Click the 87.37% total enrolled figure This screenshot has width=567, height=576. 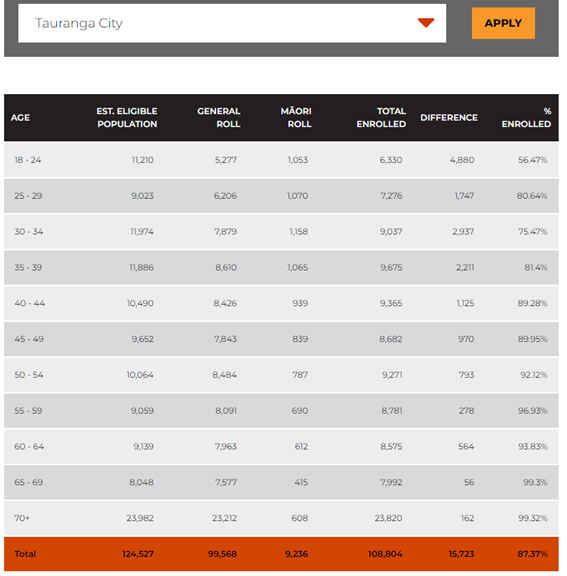pos(532,554)
